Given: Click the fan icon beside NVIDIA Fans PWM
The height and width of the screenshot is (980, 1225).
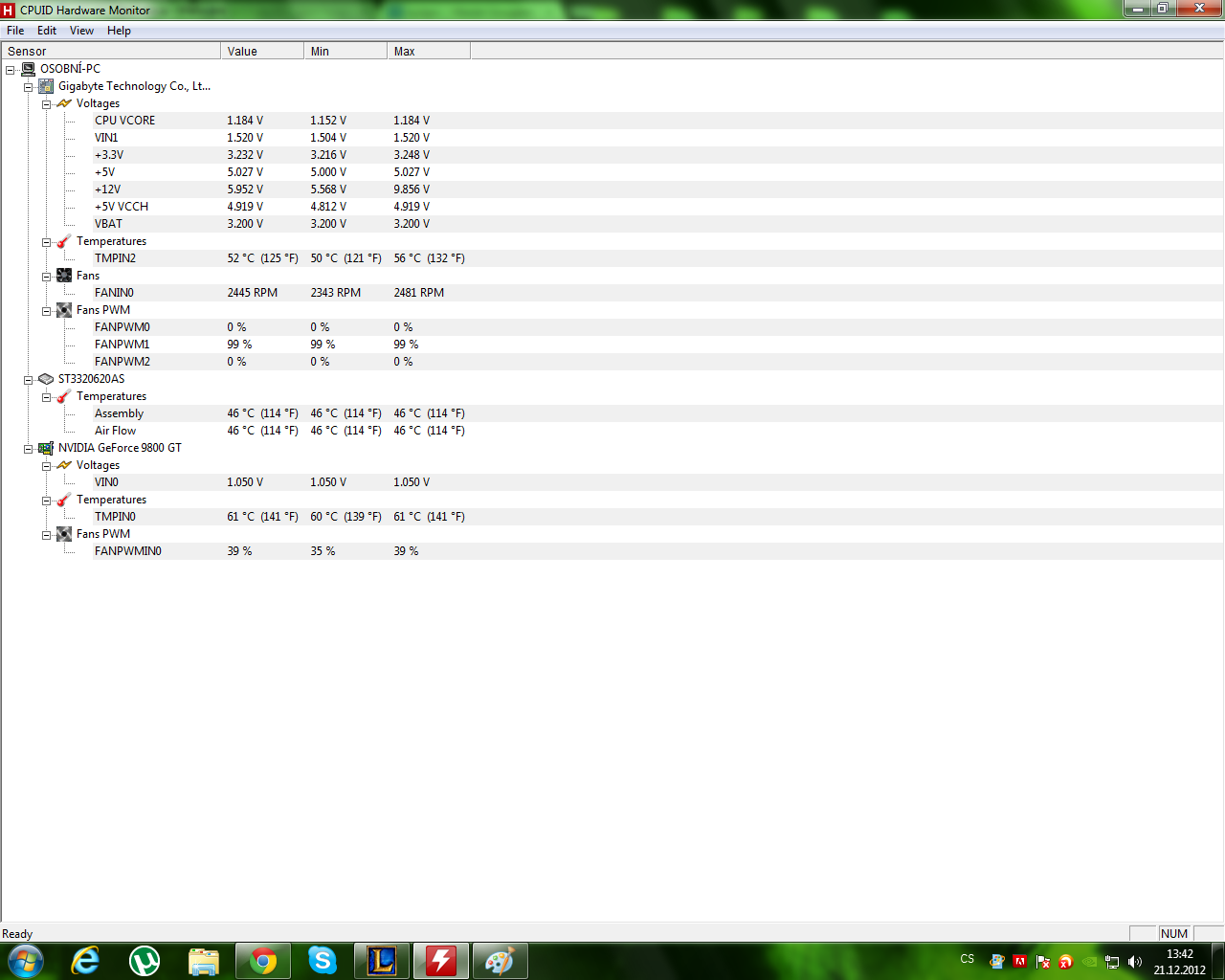Looking at the screenshot, I should [64, 534].
